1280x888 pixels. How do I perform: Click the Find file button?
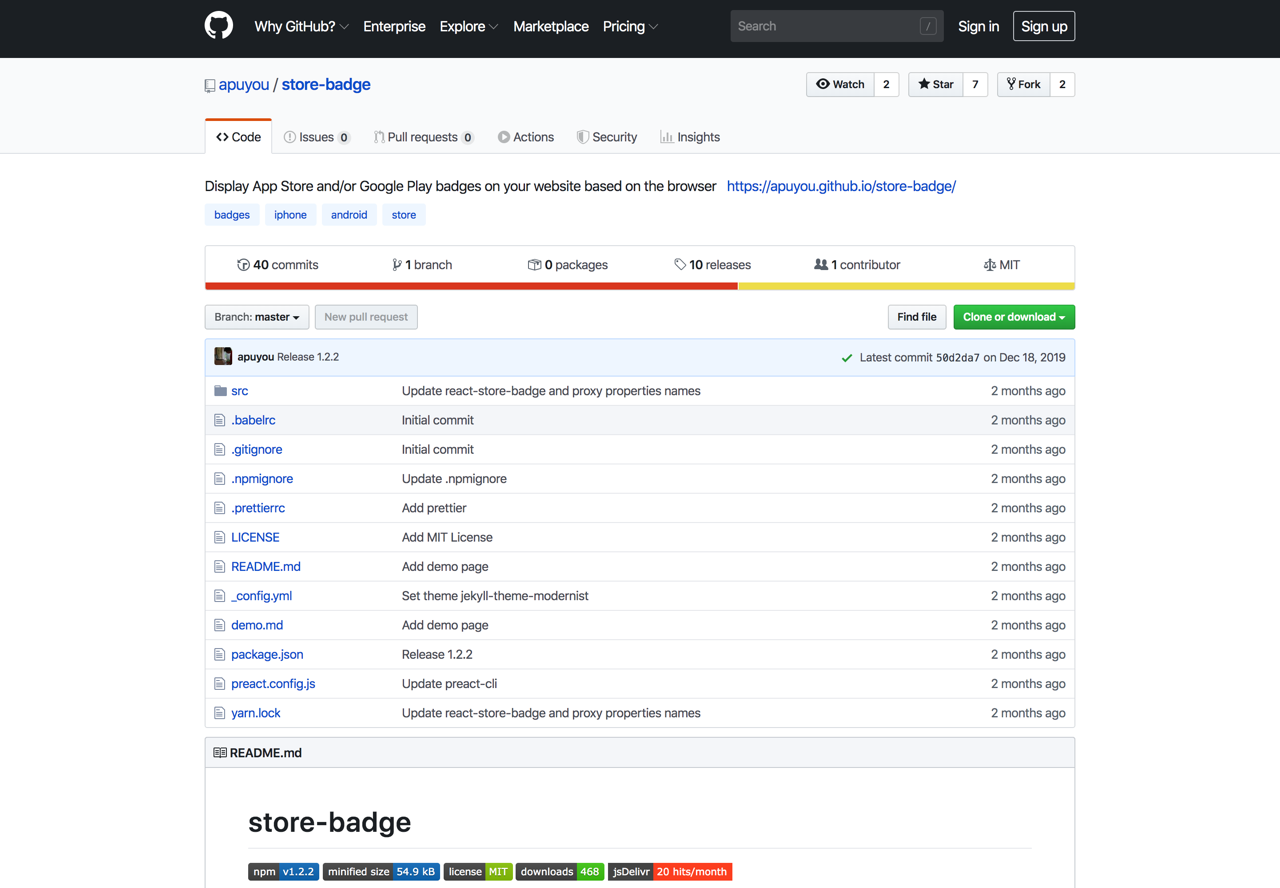click(916, 317)
